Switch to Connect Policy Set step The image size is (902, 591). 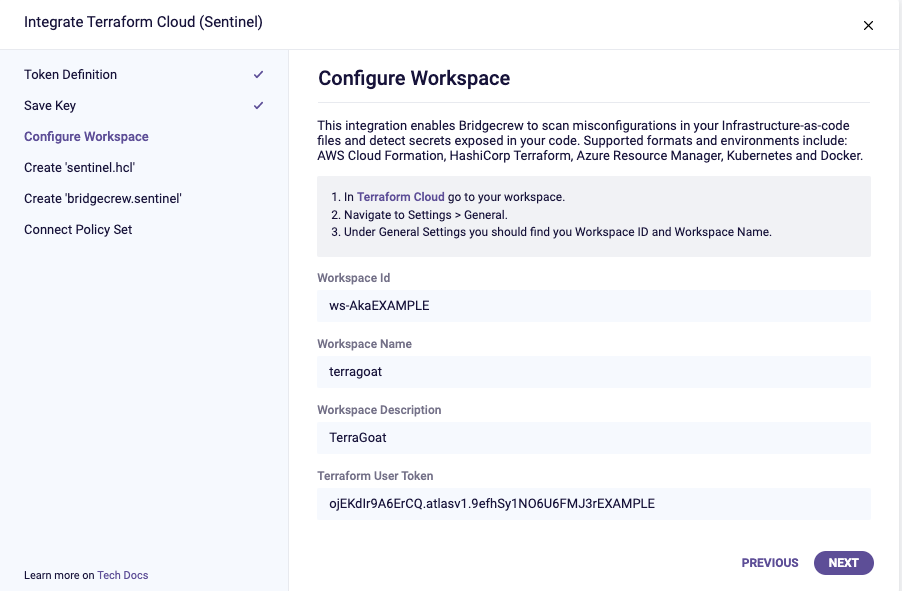(78, 230)
